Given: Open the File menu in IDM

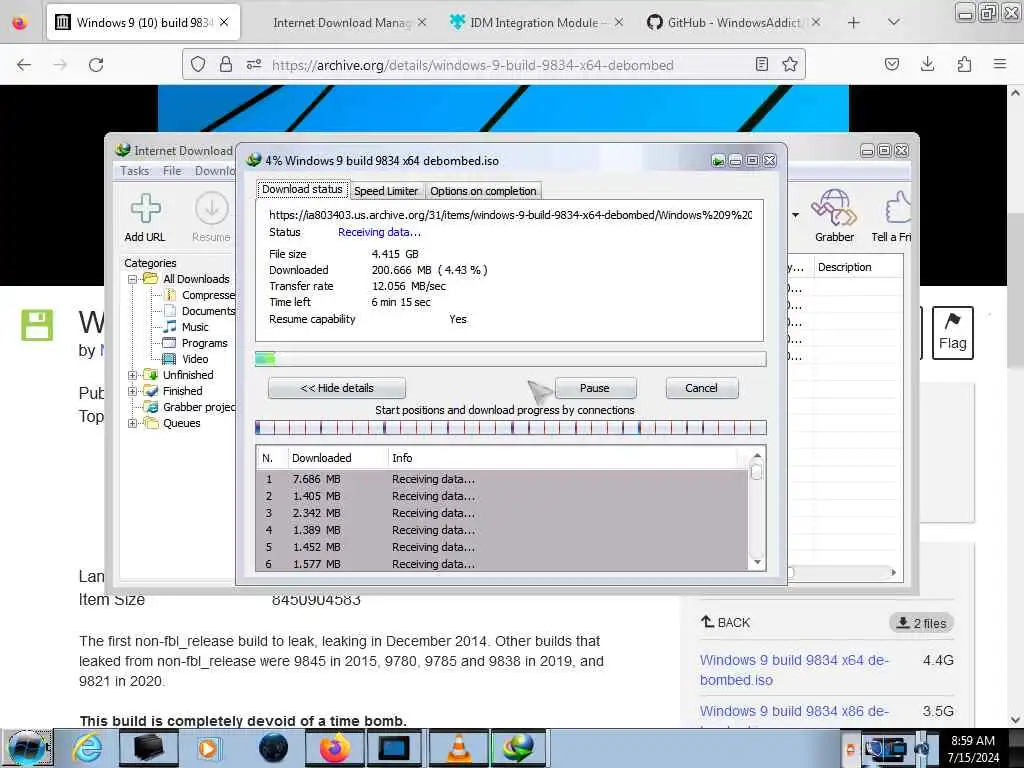Looking at the screenshot, I should point(172,170).
